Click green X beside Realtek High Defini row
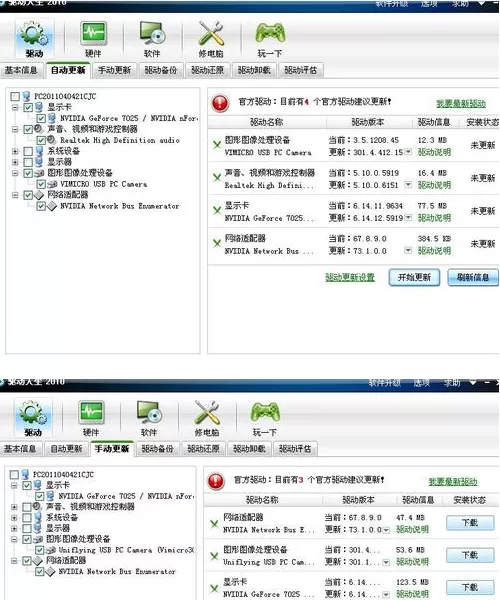500x600 pixels. tap(217, 178)
